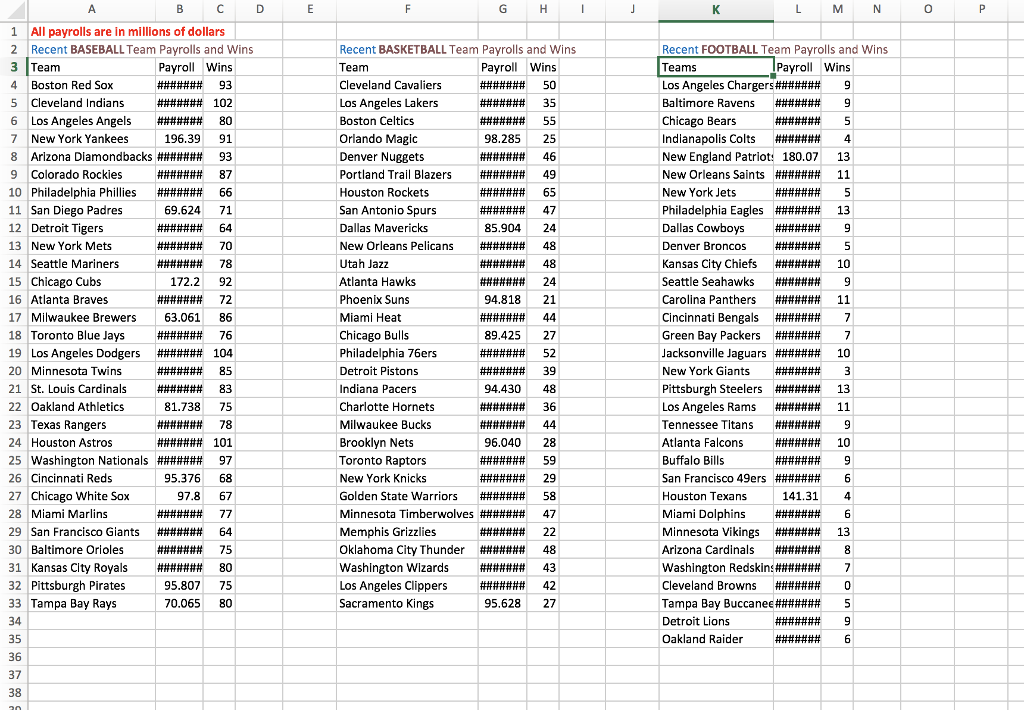Select the Rockets wins cell 65
Screen dimensions: 1024x710
coord(543,193)
